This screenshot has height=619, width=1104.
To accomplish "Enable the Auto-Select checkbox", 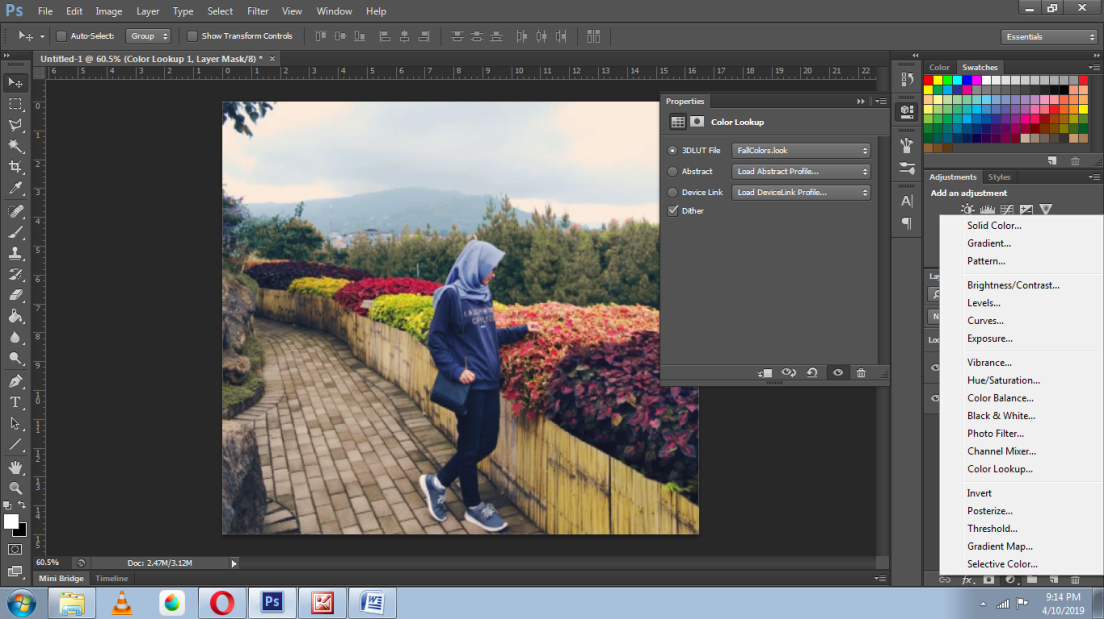I will [61, 36].
